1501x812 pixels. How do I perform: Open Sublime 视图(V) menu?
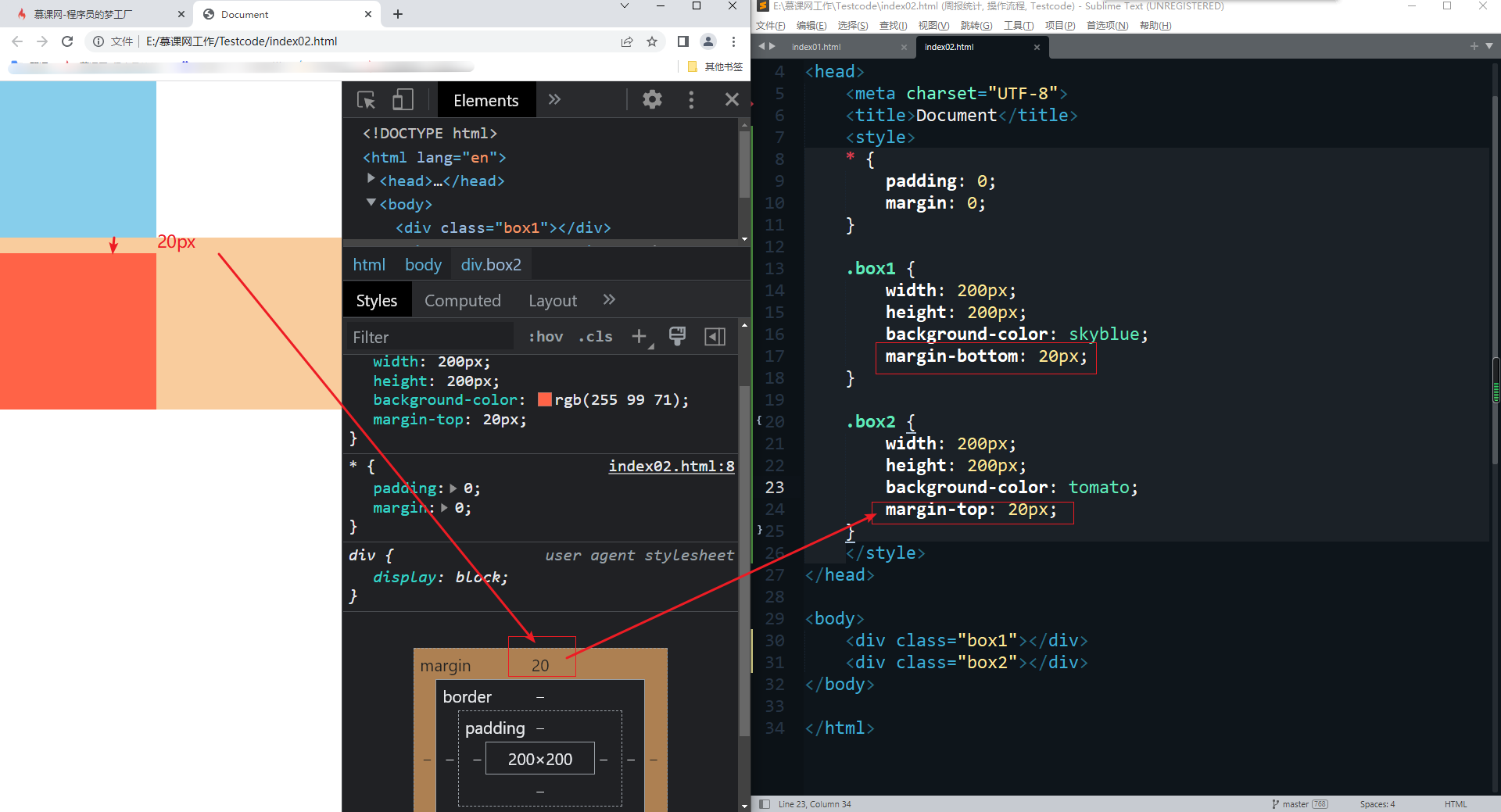(x=933, y=26)
